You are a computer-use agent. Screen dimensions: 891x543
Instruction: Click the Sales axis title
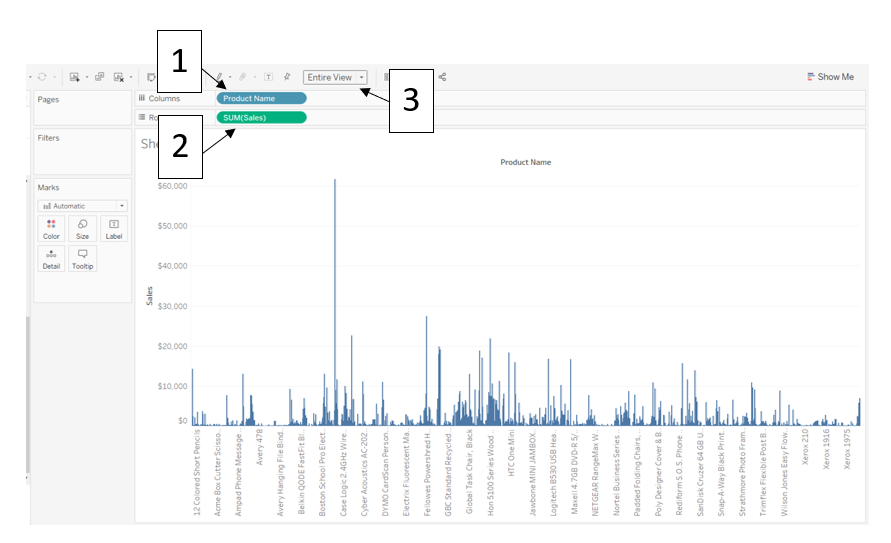click(x=149, y=296)
